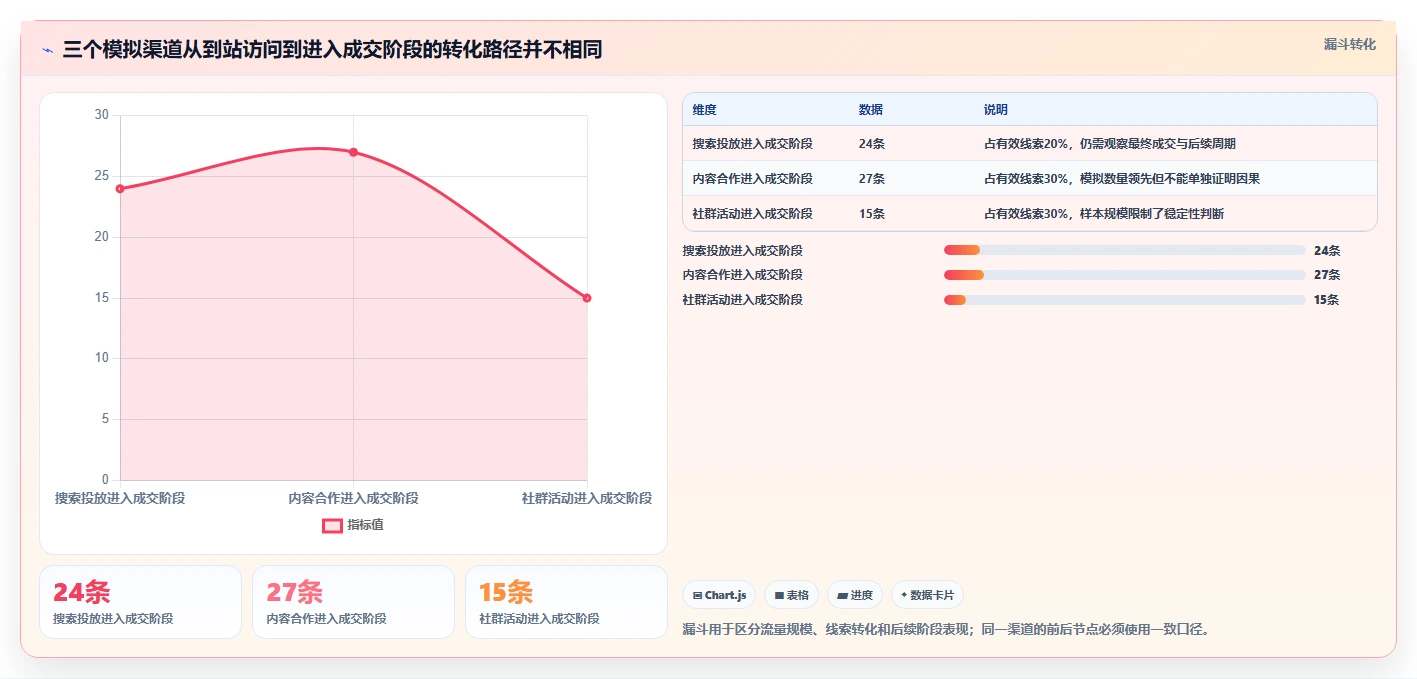The height and width of the screenshot is (679, 1417).
Task: Select the 表格 tag button
Action: click(x=791, y=595)
